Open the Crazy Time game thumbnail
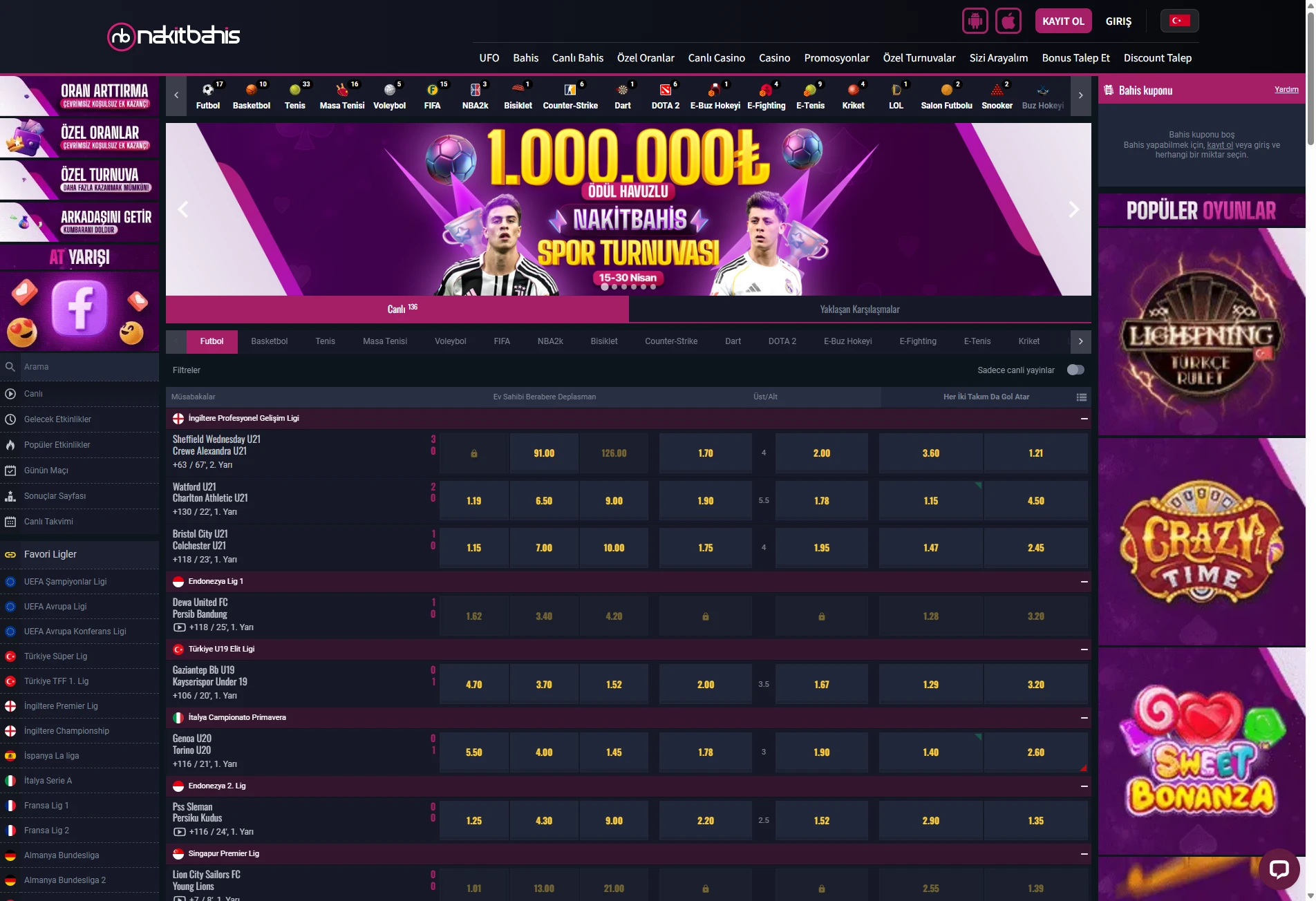 (1201, 542)
